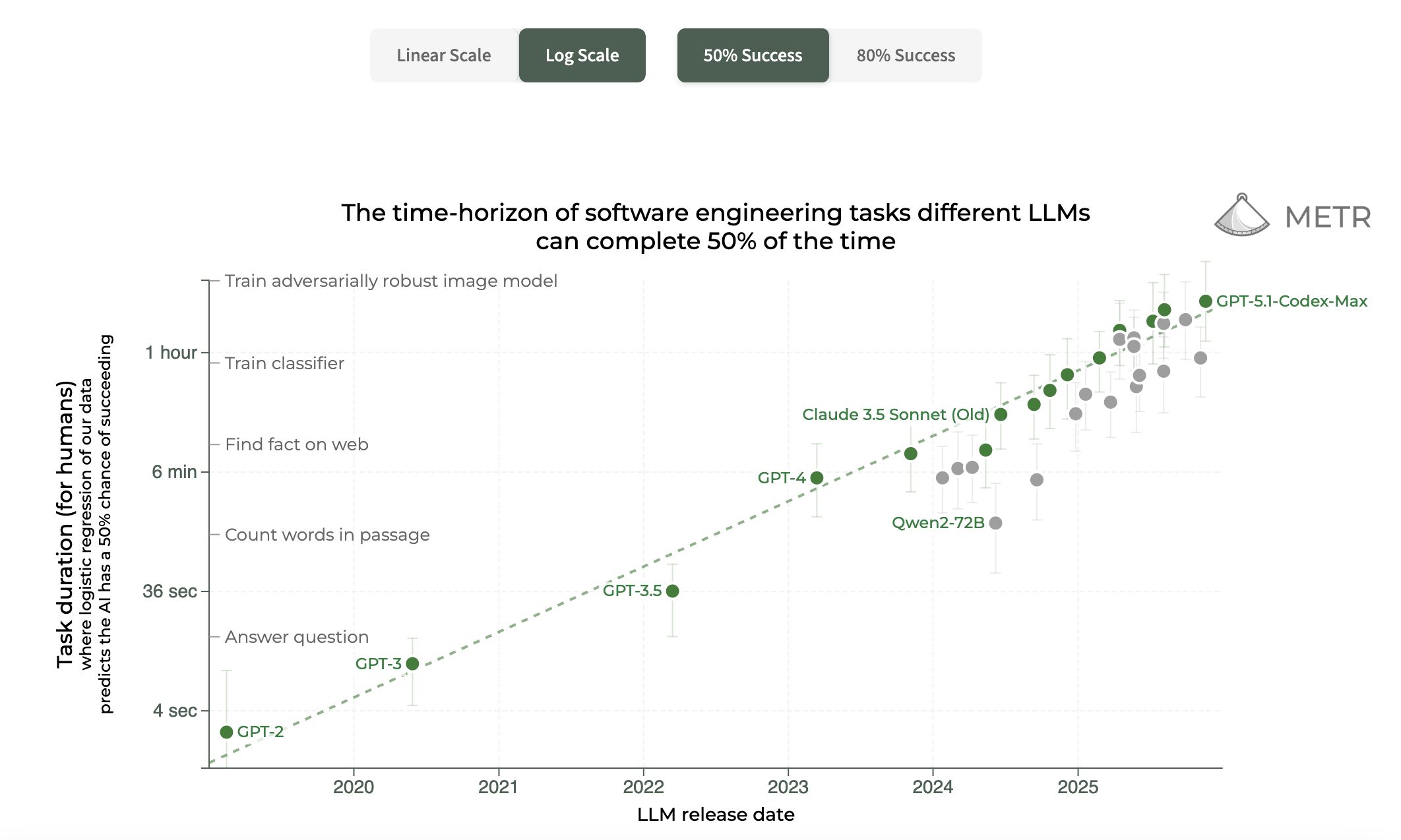Click the GPT-5.1-Codex-Max data point

(1206, 301)
